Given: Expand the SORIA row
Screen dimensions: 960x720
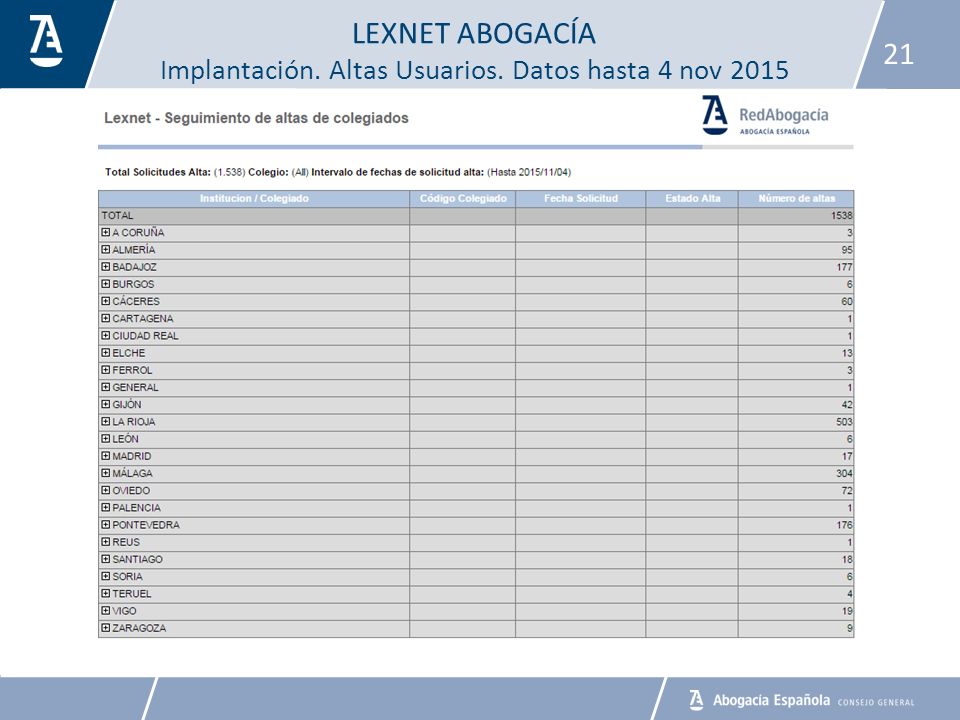Looking at the screenshot, I should coord(106,576).
